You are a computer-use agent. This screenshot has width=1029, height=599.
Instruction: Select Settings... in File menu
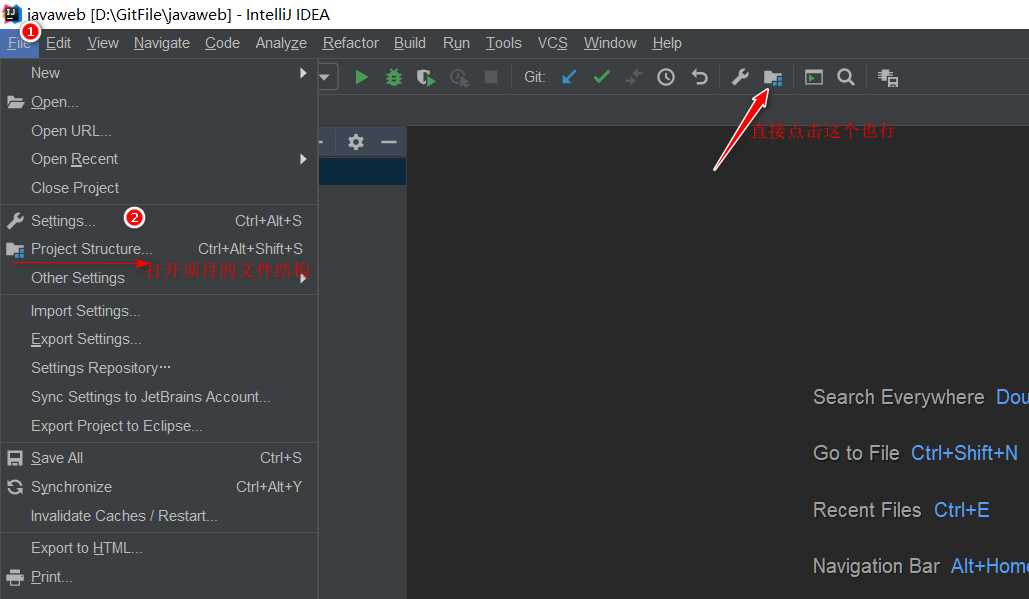point(159,220)
